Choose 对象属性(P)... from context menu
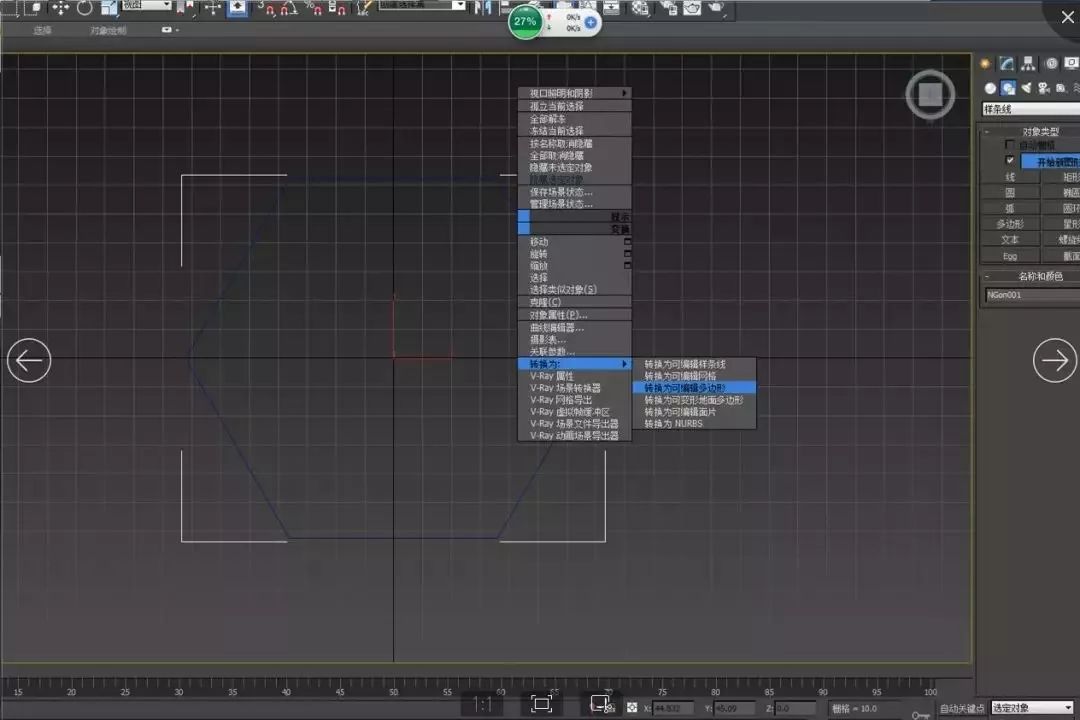This screenshot has width=1080, height=720. point(574,316)
